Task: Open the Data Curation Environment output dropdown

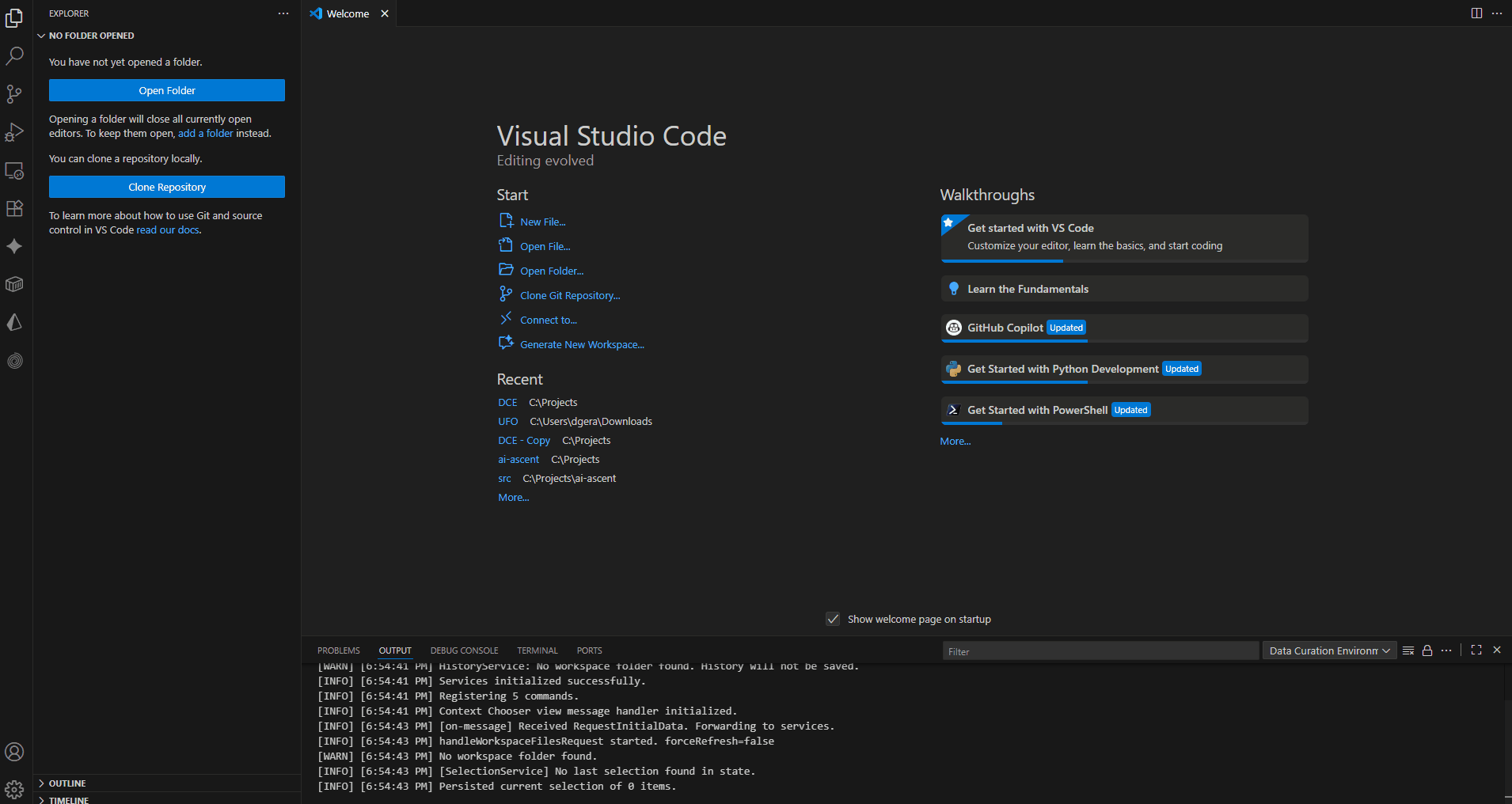Action: (x=1329, y=650)
